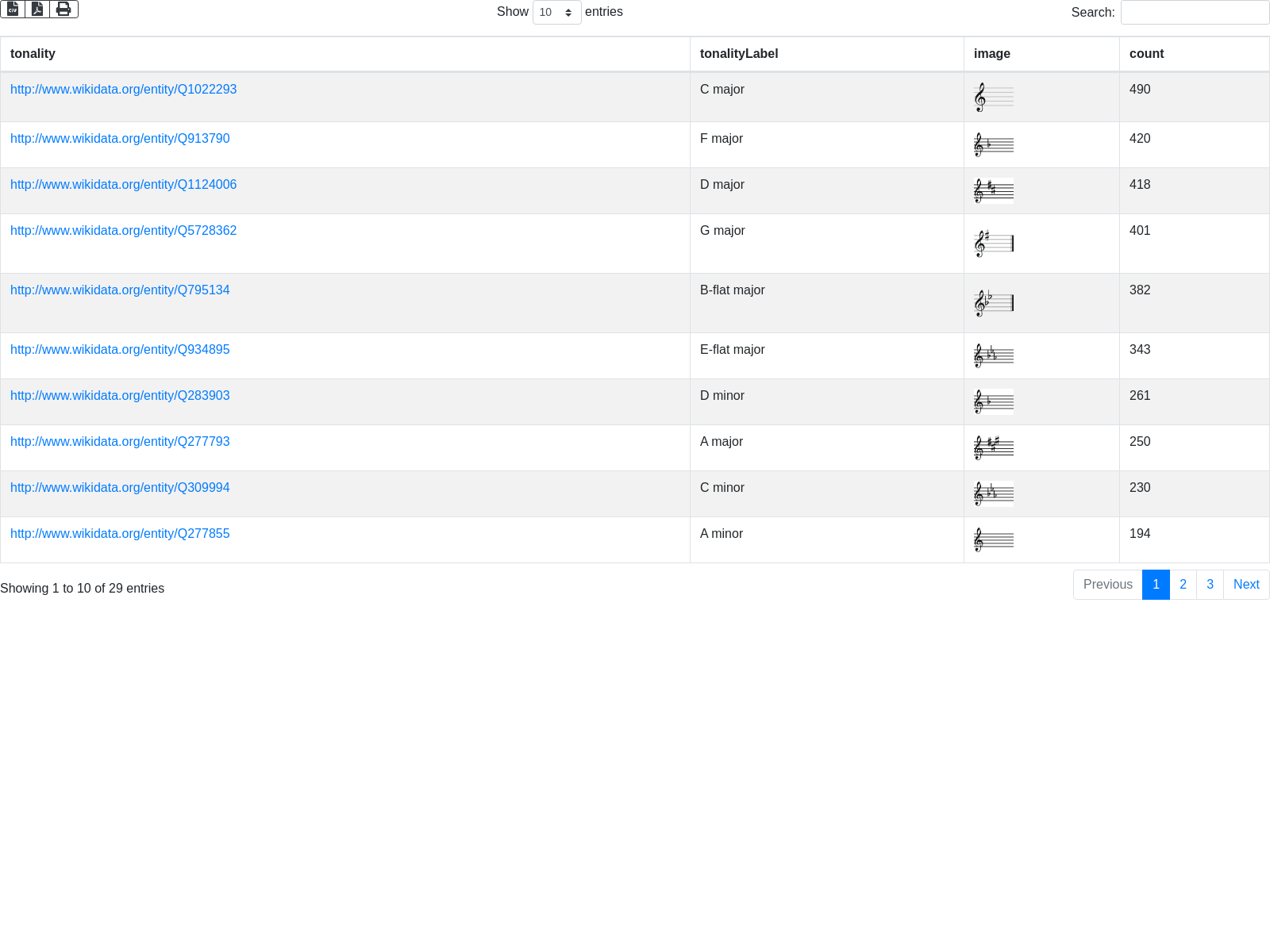1270x952 pixels.
Task: Expand the entries-per-page dropdown
Action: (x=556, y=13)
